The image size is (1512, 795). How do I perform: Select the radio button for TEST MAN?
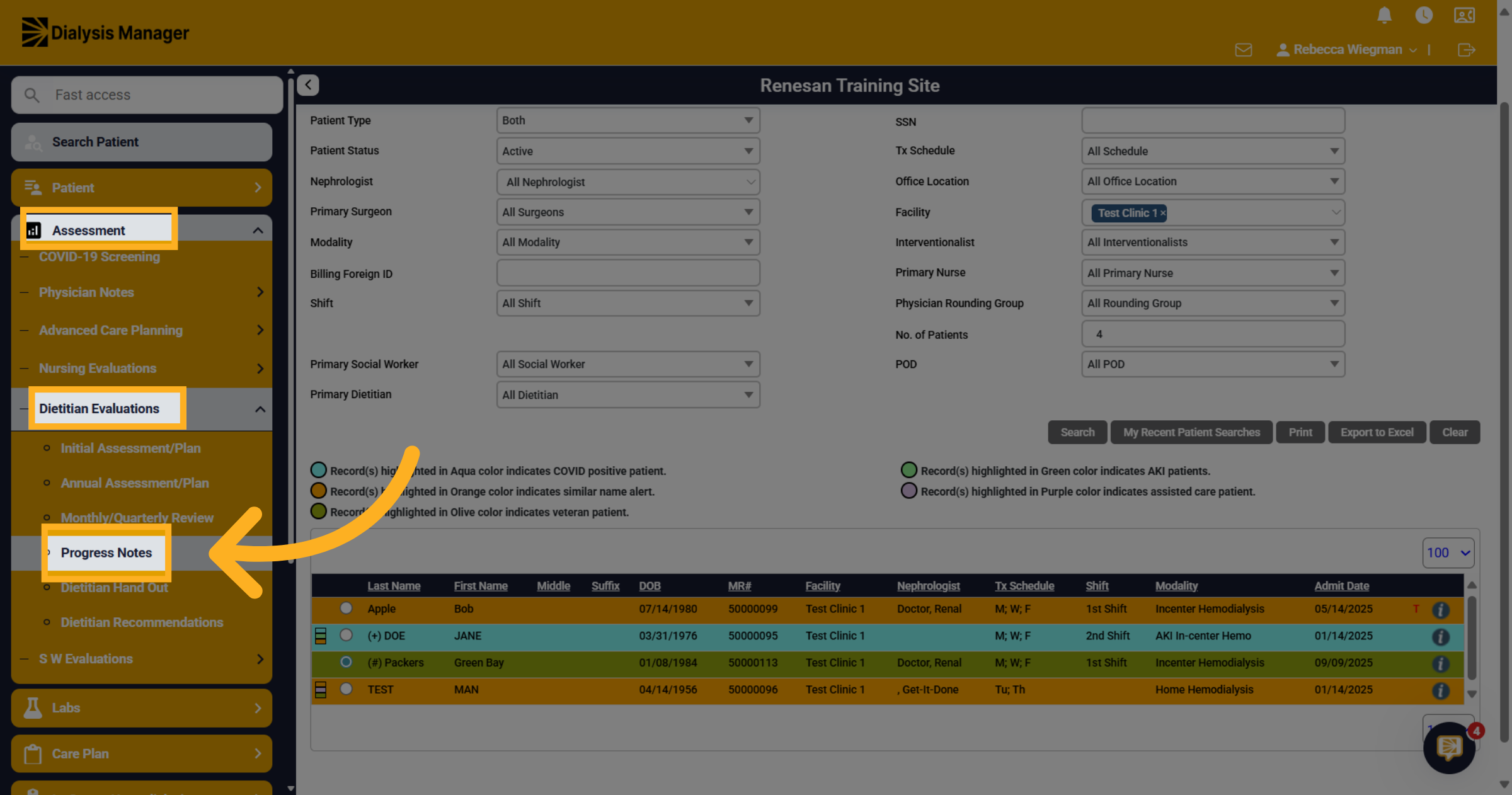click(346, 689)
